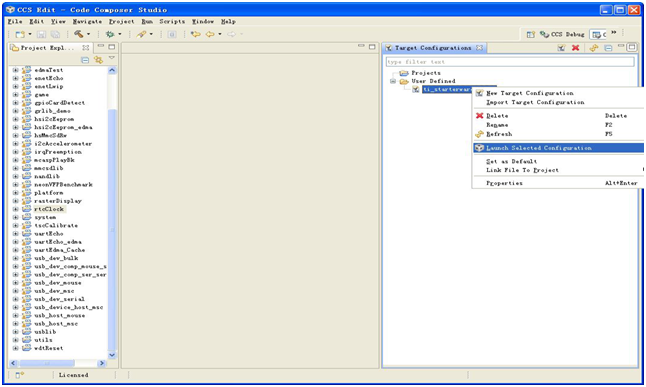Click the red Delete icon in Target Configurations toolbar
Image resolution: width=646 pixels, height=387 pixels.
coord(576,48)
